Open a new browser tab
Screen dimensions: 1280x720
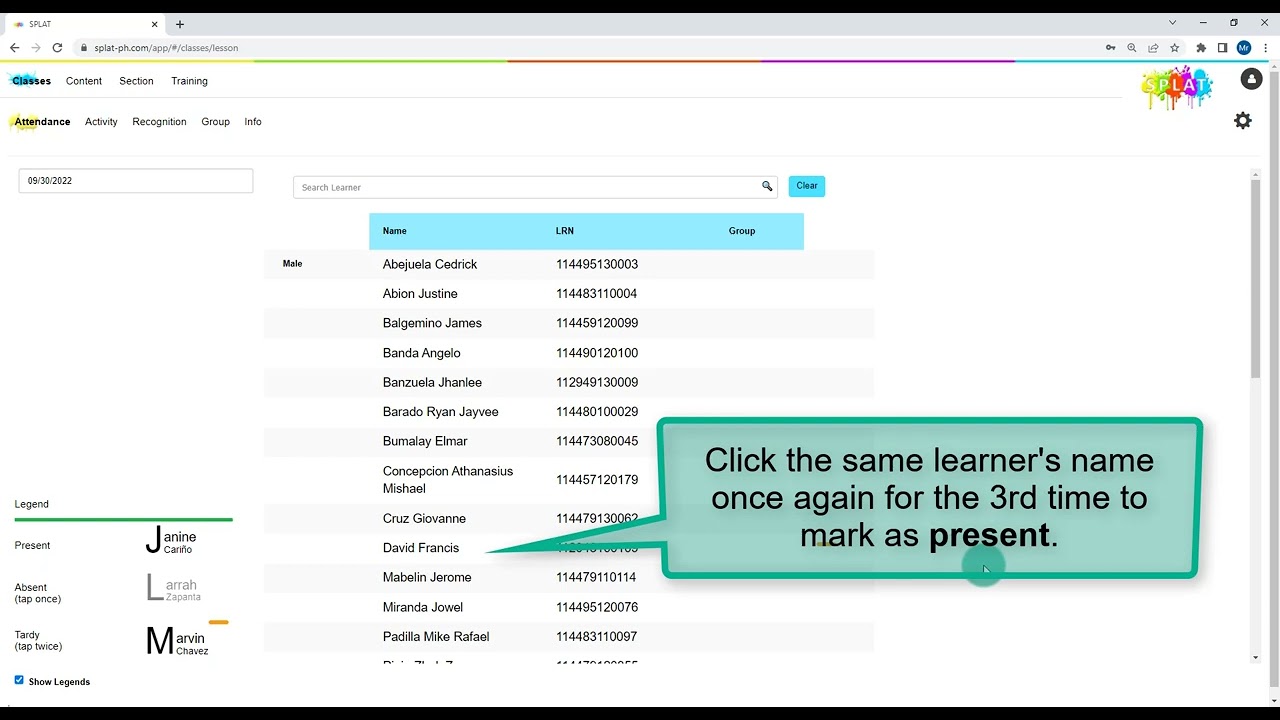[x=180, y=24]
